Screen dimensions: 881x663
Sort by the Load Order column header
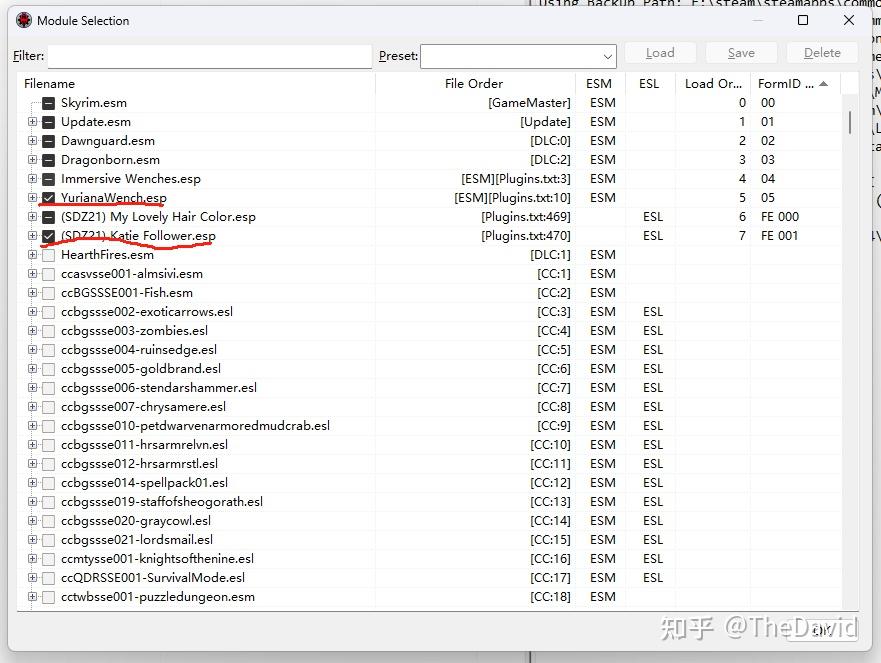tap(713, 84)
